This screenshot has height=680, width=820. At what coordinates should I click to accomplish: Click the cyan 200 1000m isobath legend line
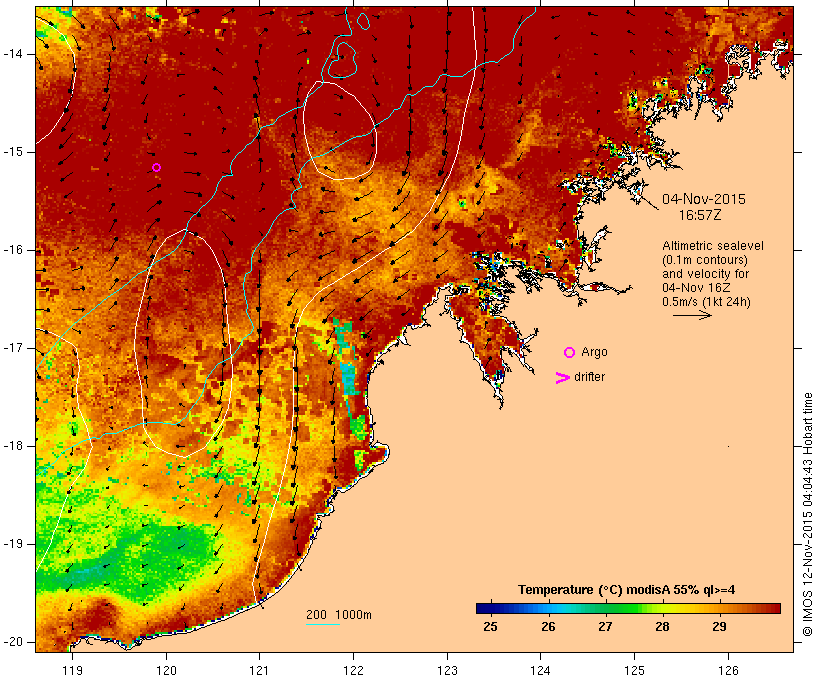click(323, 624)
